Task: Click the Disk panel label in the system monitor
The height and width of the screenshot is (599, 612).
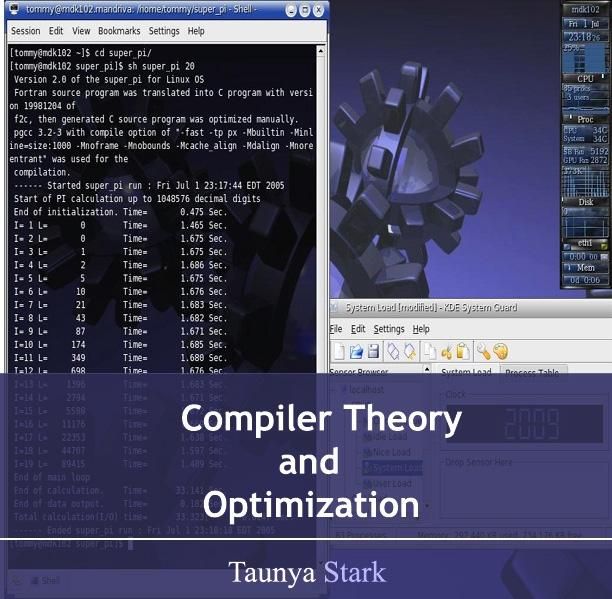Action: 585,202
